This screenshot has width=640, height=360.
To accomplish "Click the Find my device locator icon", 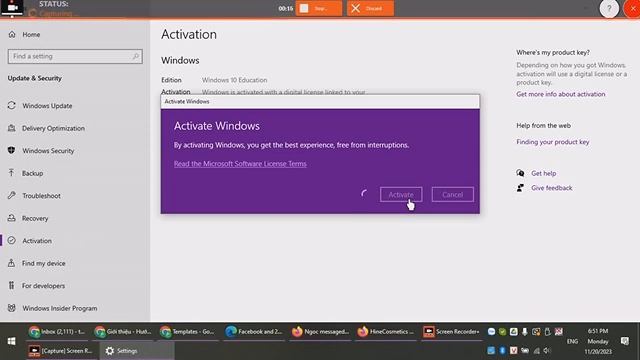I will tap(11, 263).
